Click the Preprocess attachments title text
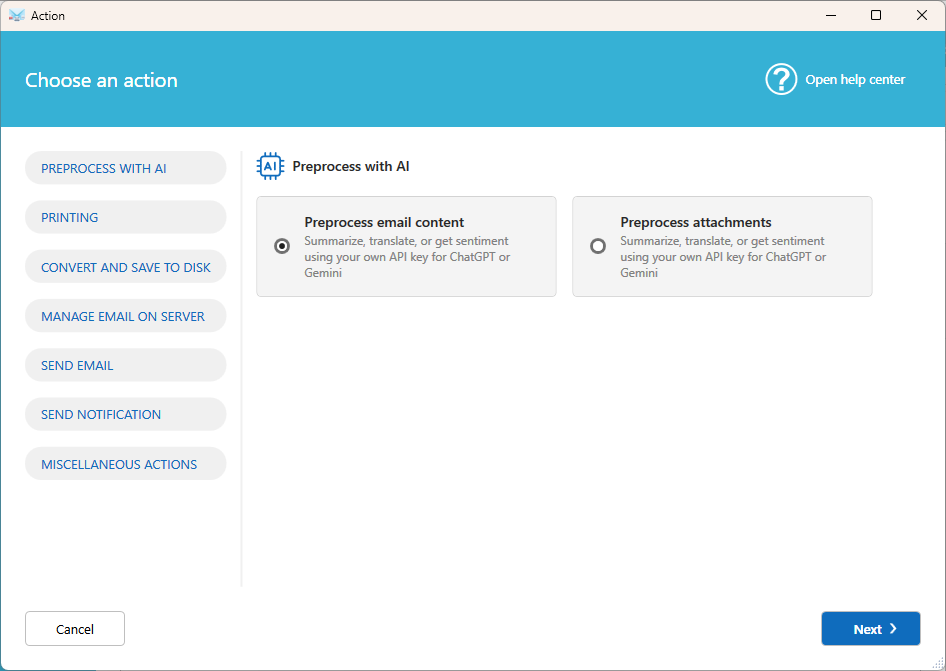 pyautogui.click(x=696, y=222)
